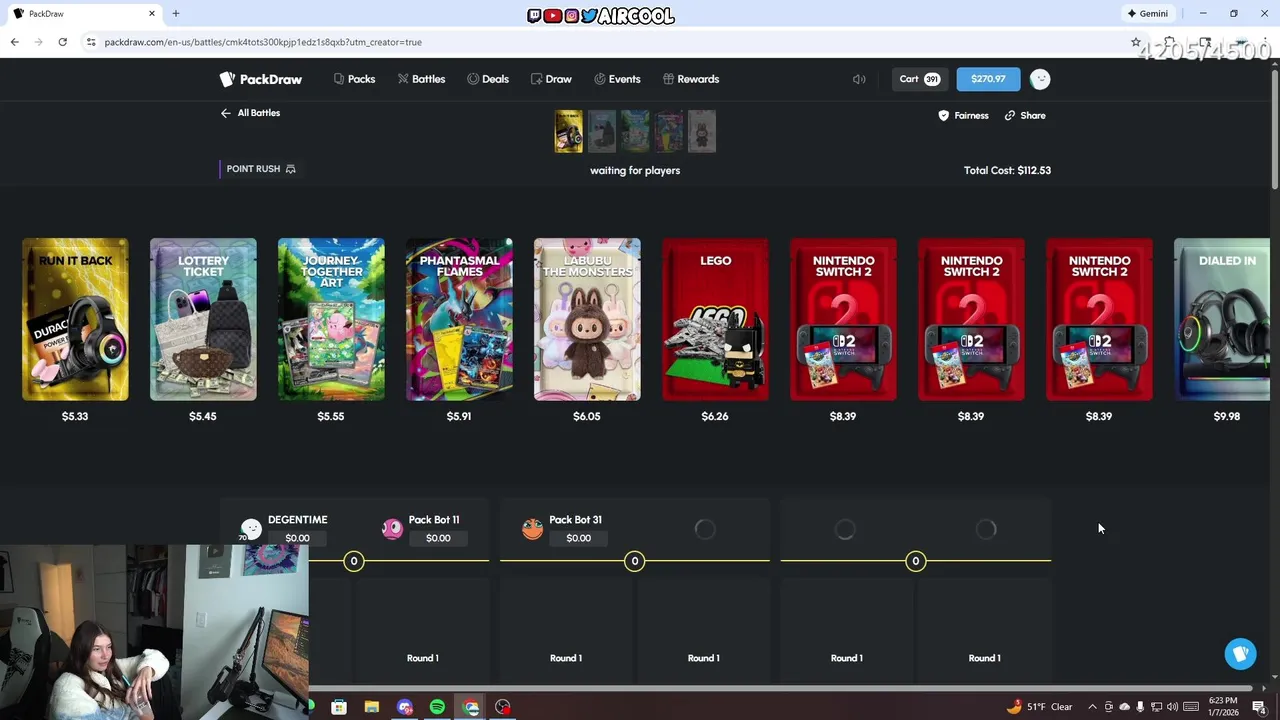Image resolution: width=1280 pixels, height=720 pixels.
Task: Click the $6.26 price under Lego
Action: [715, 416]
